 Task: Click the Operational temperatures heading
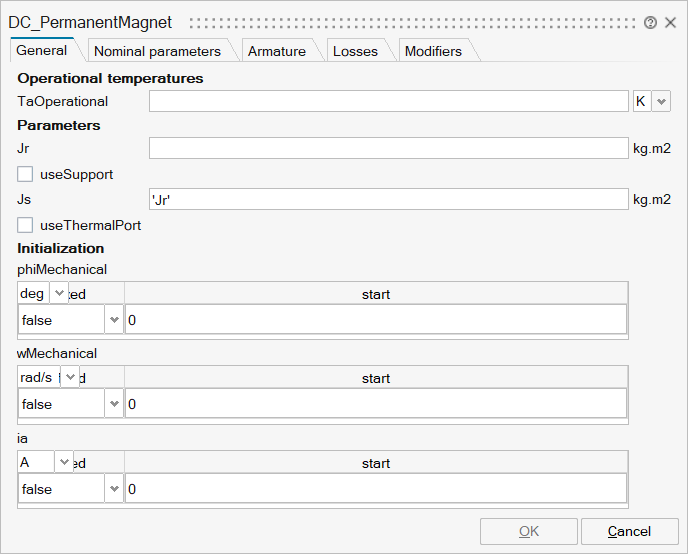coord(110,78)
